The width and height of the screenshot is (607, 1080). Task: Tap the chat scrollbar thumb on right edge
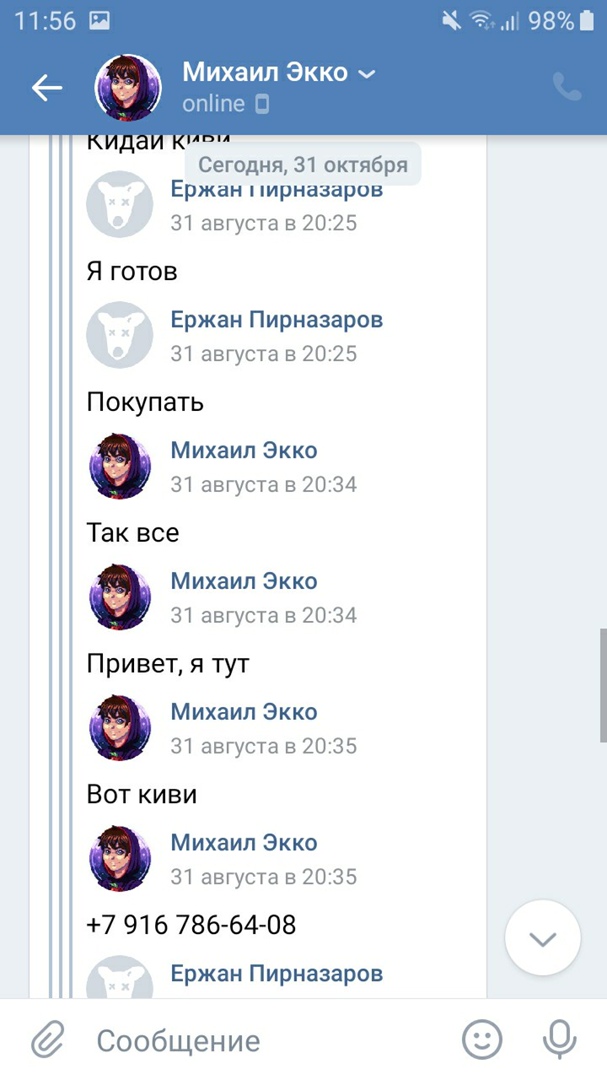tap(602, 685)
